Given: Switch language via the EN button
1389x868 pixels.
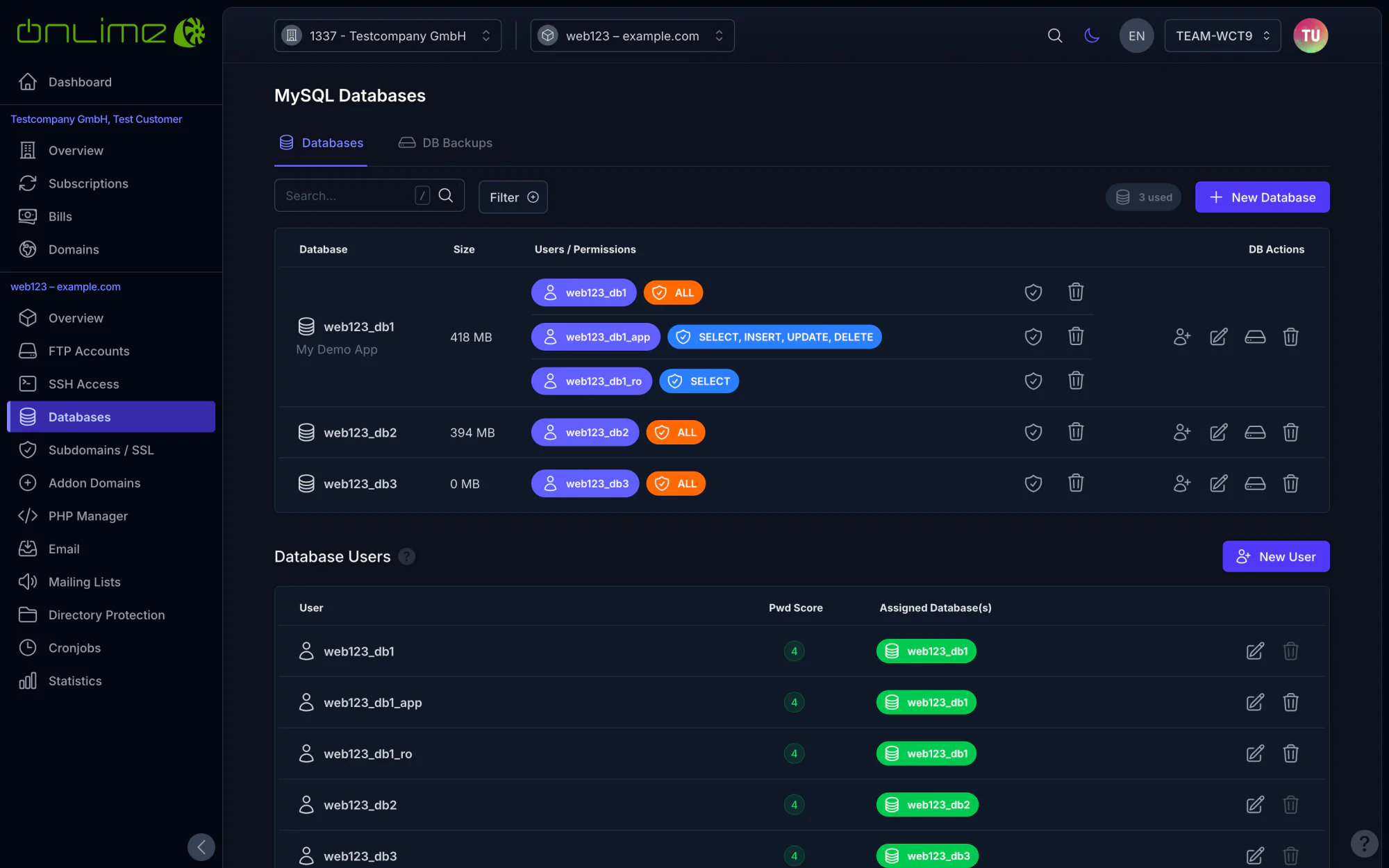Looking at the screenshot, I should click(1137, 35).
